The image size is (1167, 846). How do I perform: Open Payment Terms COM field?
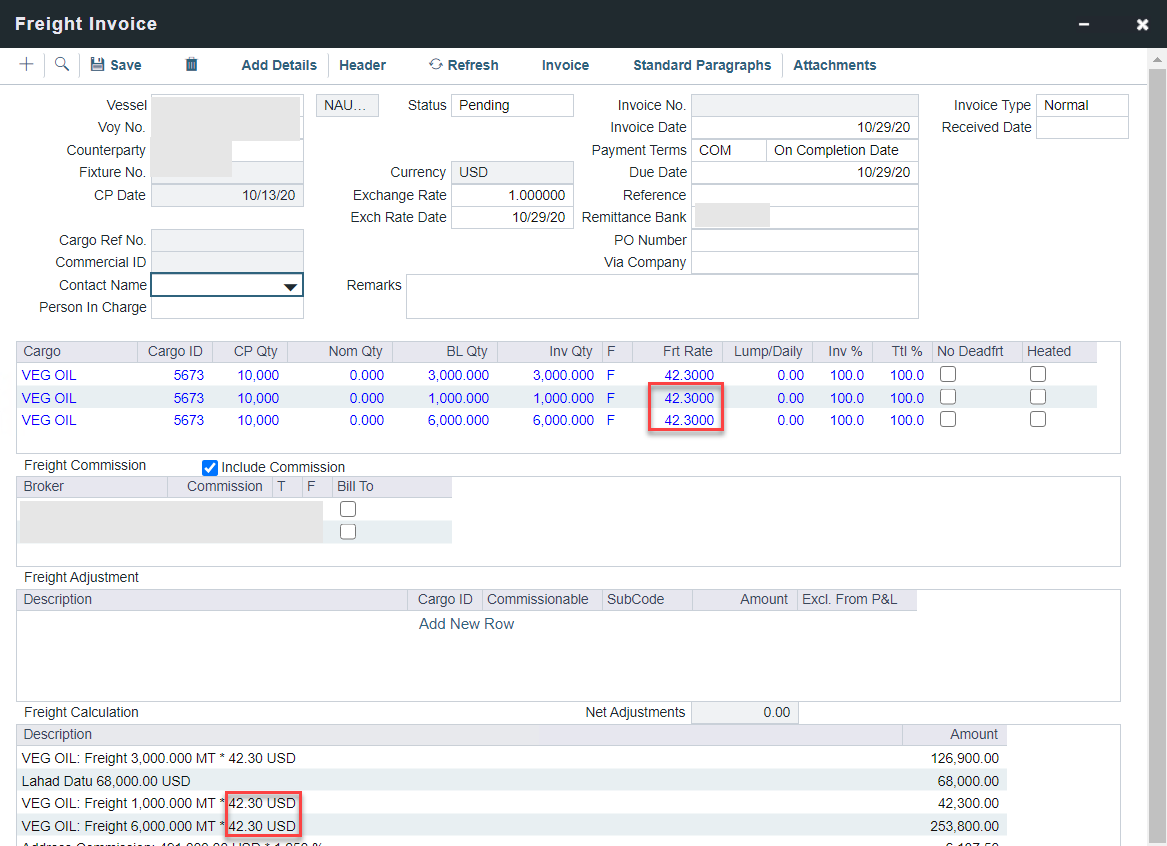click(728, 150)
